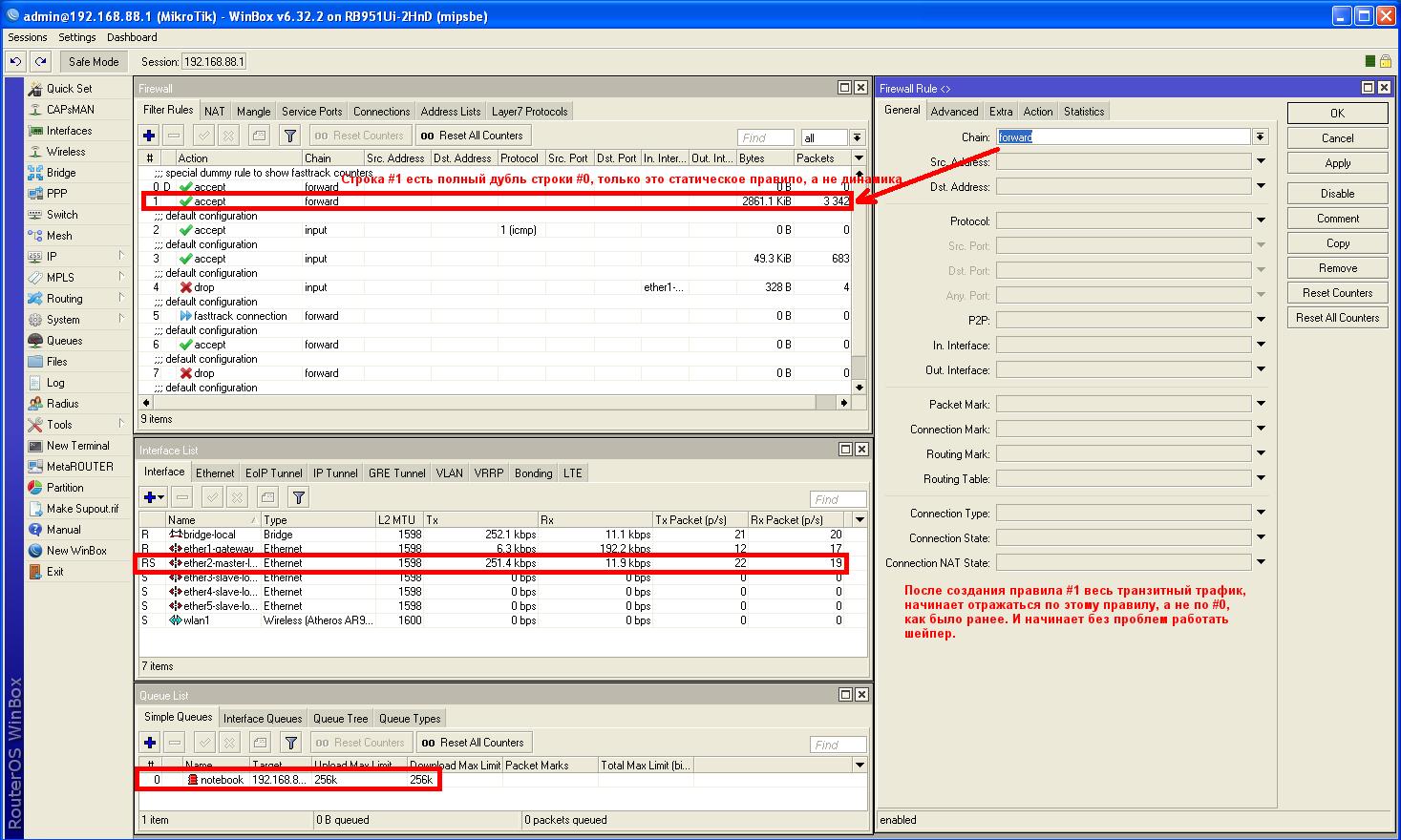The width and height of the screenshot is (1401, 840).
Task: Expand the MPLS submenu in the sidebar
Action: pyautogui.click(x=121, y=277)
